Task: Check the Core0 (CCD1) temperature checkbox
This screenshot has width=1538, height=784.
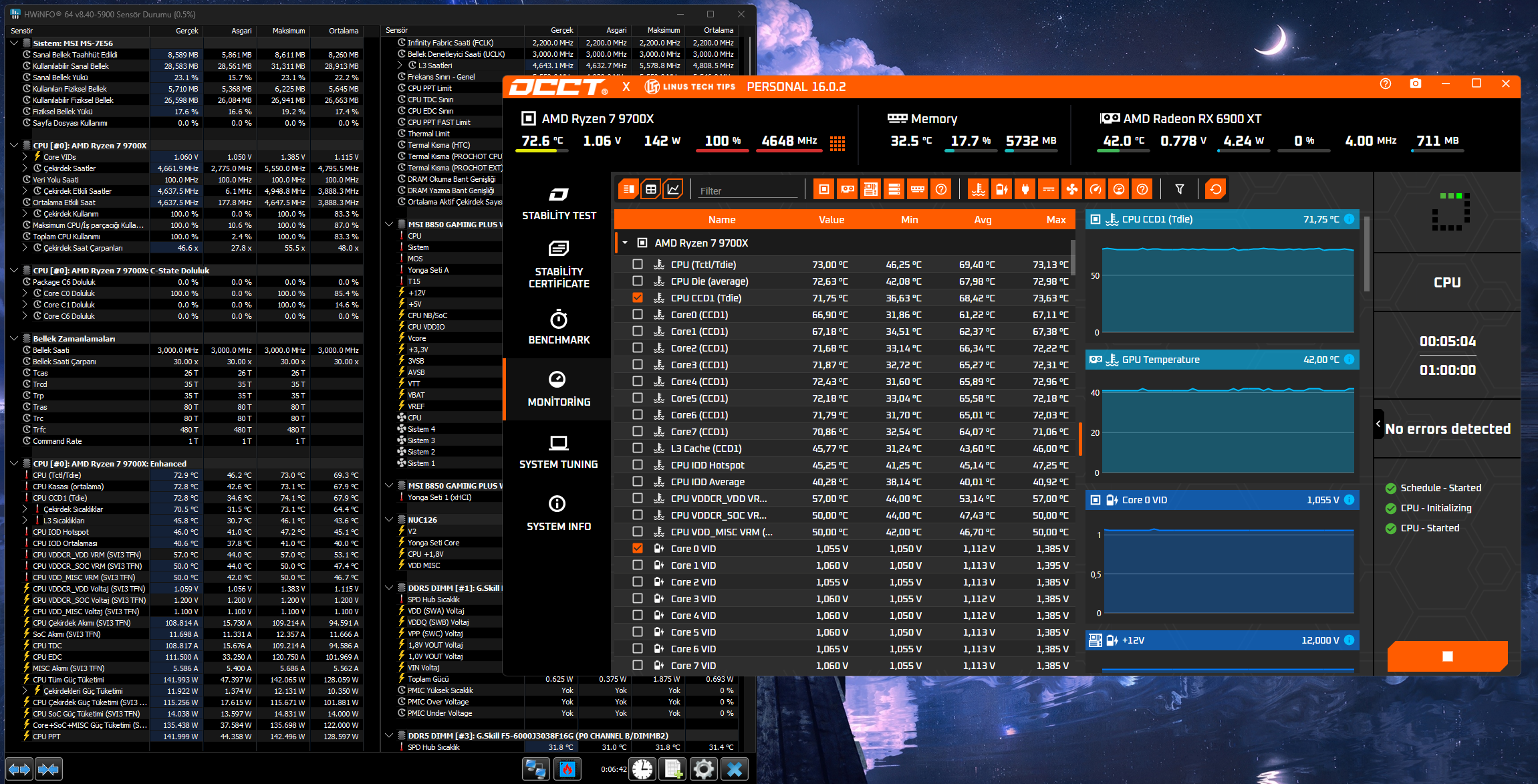Action: [x=638, y=315]
